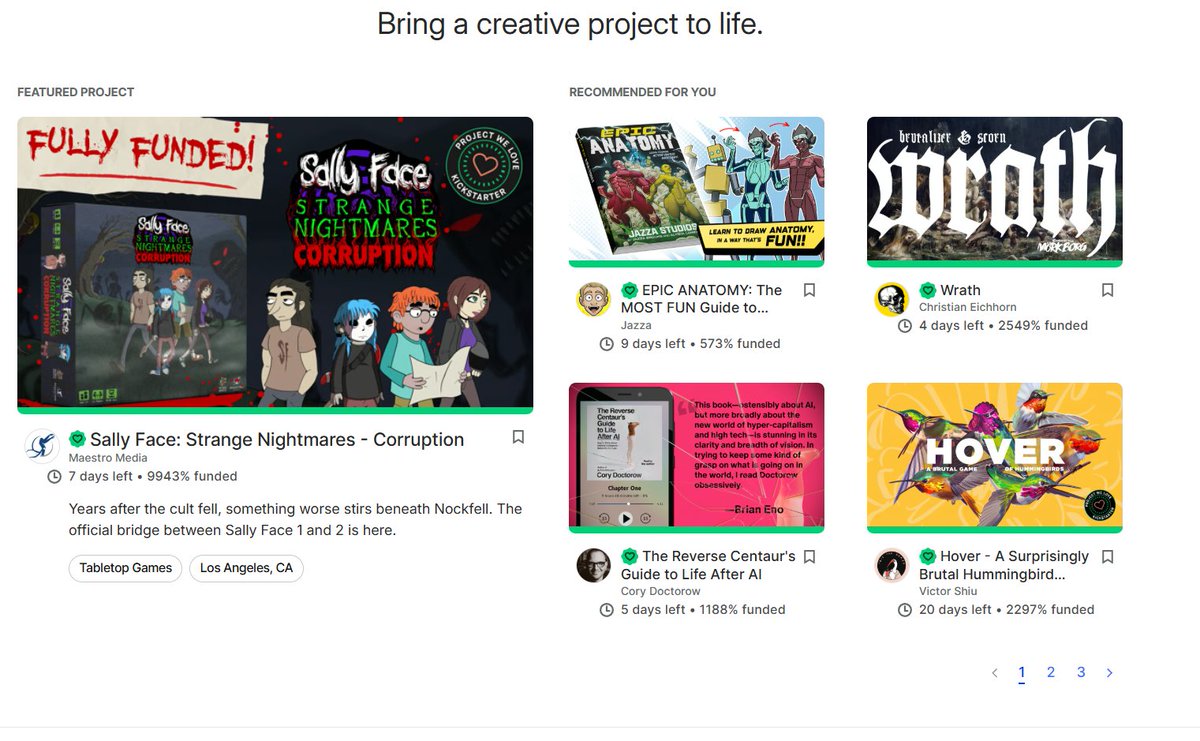Bookmark the Sally Face featured project
Viewport: 1200px width, 741px height.
coord(518,437)
